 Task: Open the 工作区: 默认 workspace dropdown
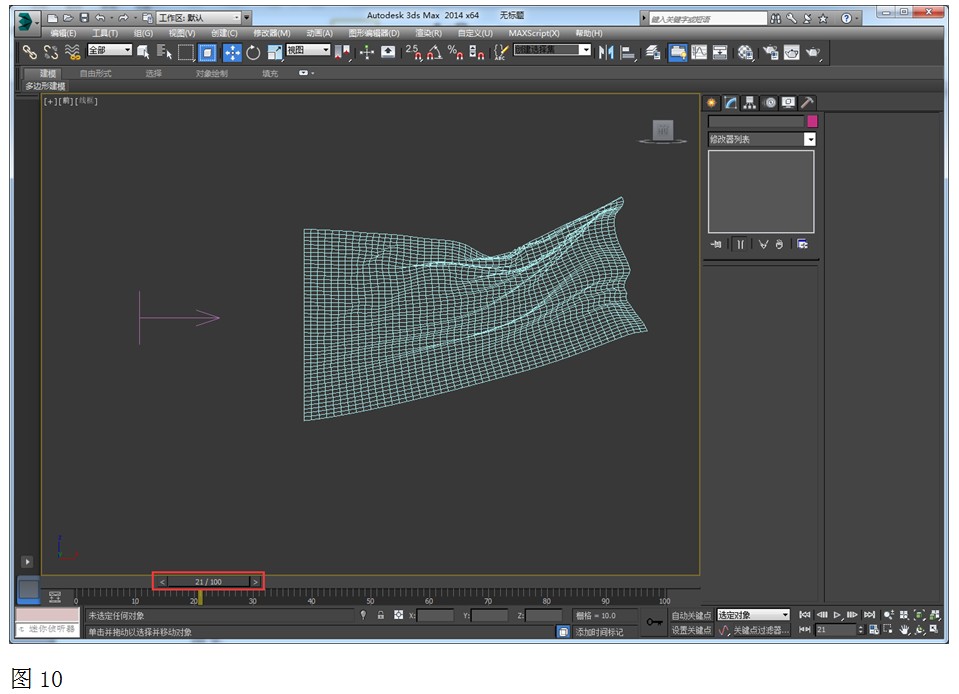pos(199,18)
